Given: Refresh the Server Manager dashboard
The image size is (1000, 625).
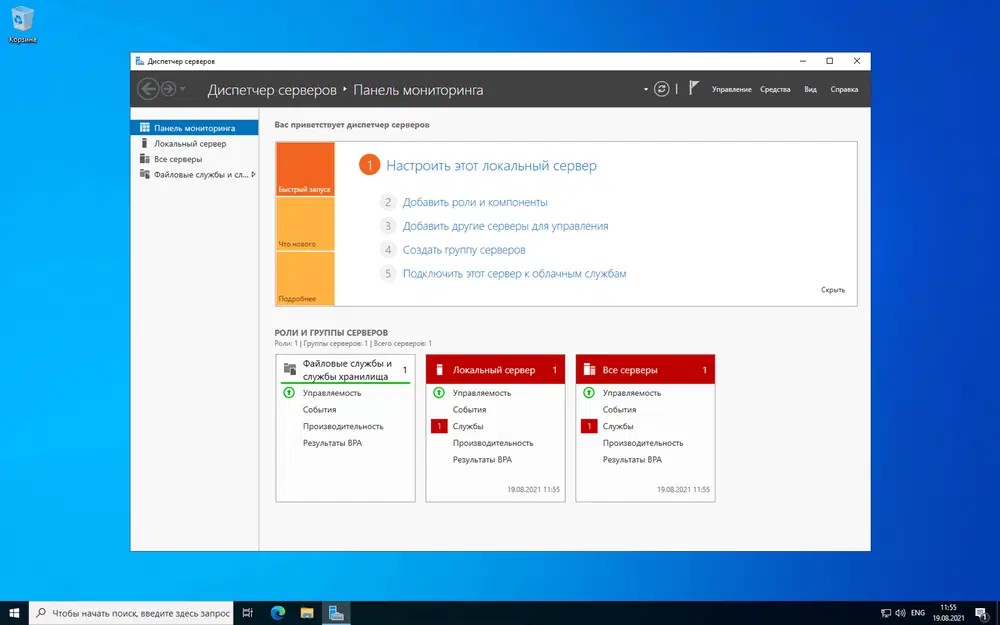Looking at the screenshot, I should (x=661, y=89).
